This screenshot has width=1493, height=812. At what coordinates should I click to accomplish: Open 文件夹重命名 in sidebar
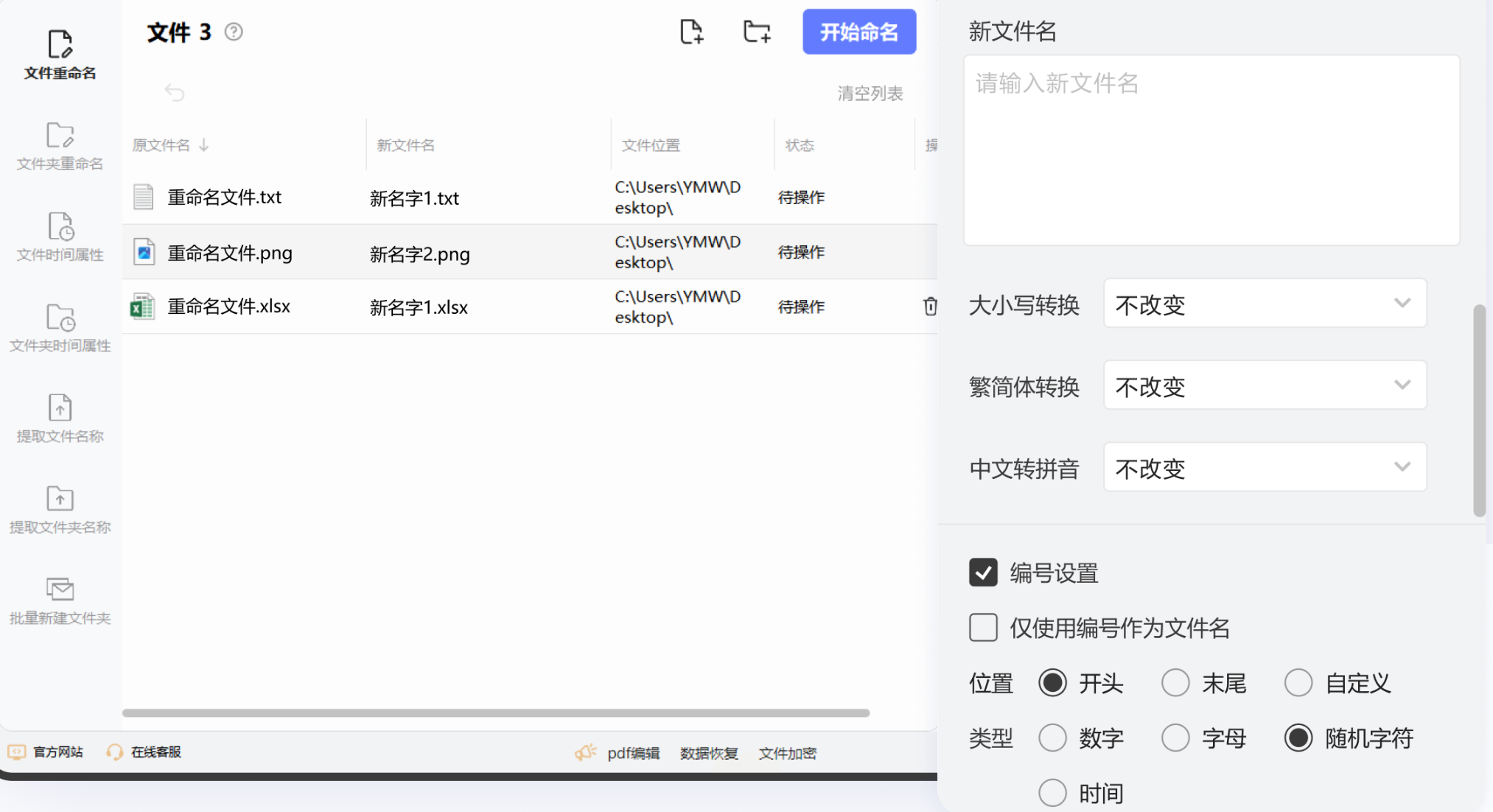[x=60, y=146]
